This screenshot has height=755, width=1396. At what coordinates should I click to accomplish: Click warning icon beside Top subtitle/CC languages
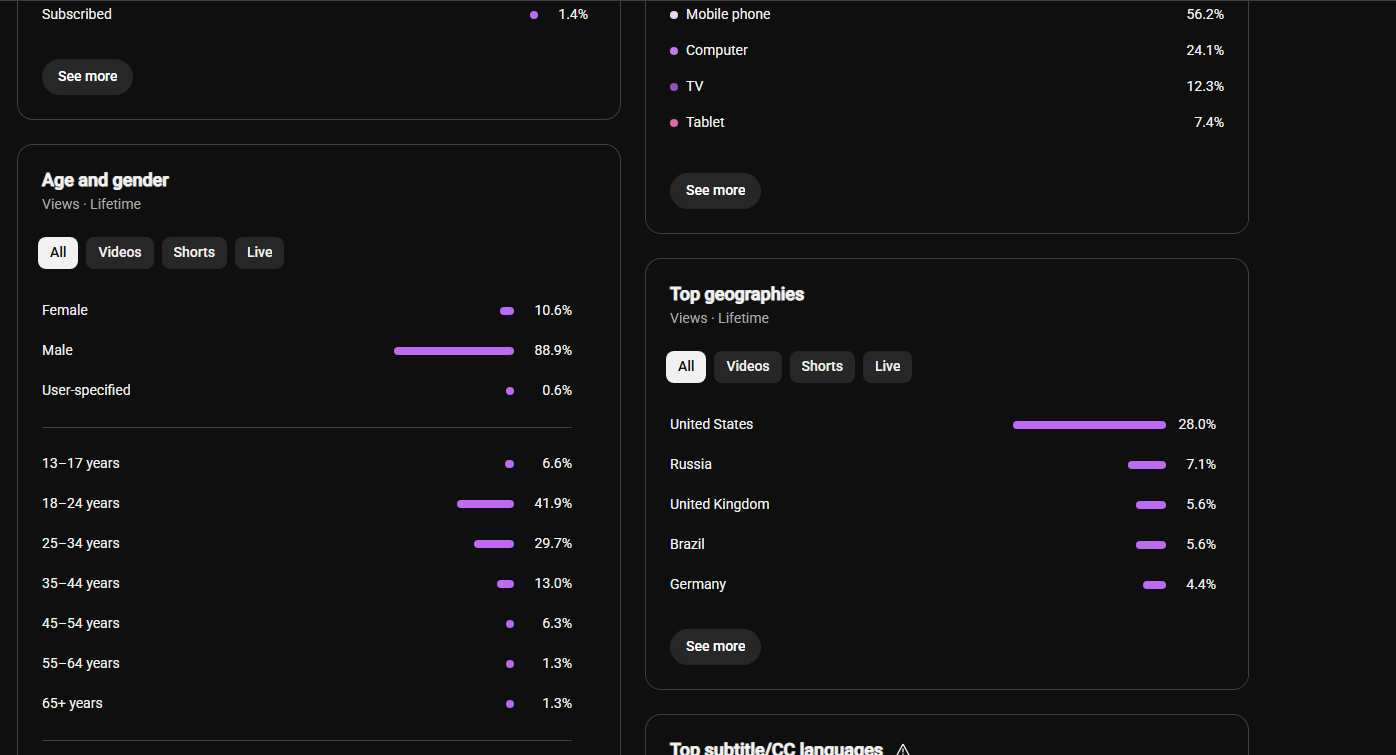click(x=903, y=749)
